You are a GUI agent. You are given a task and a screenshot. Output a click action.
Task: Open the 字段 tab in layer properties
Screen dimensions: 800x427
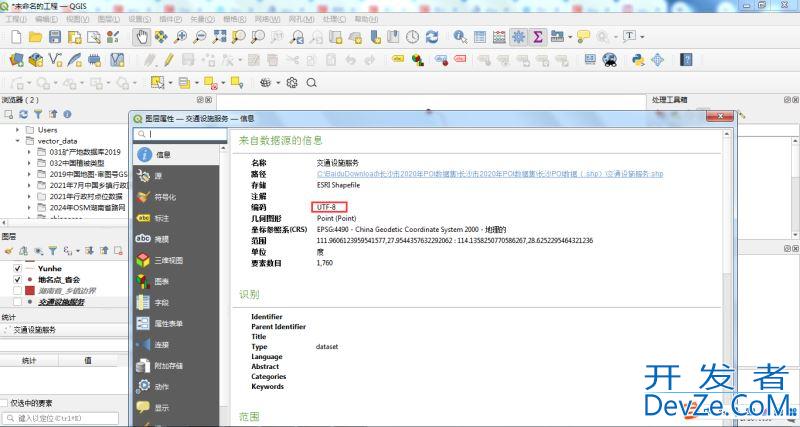coord(177,303)
